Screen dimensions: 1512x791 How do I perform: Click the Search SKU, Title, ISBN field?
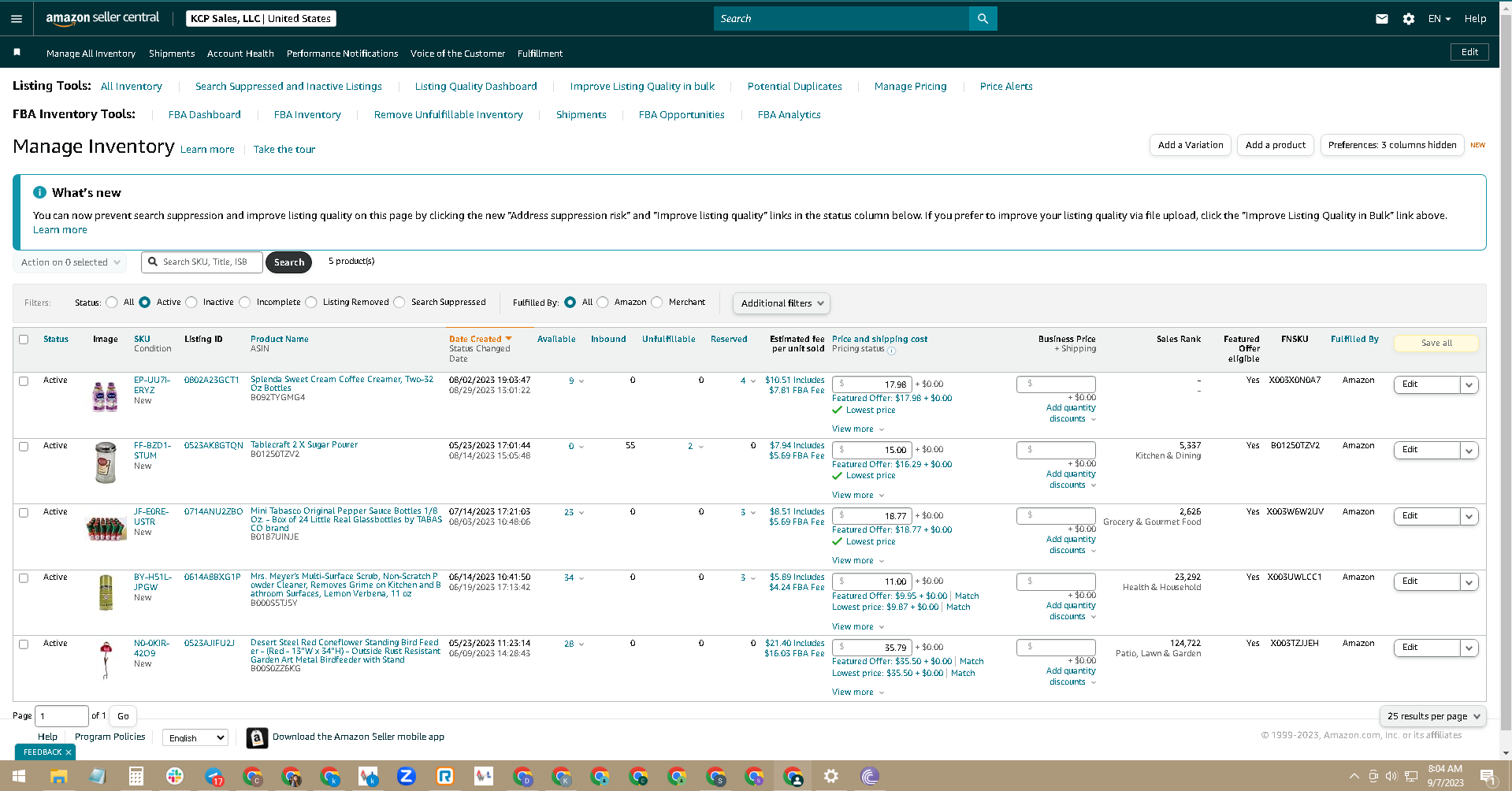202,262
